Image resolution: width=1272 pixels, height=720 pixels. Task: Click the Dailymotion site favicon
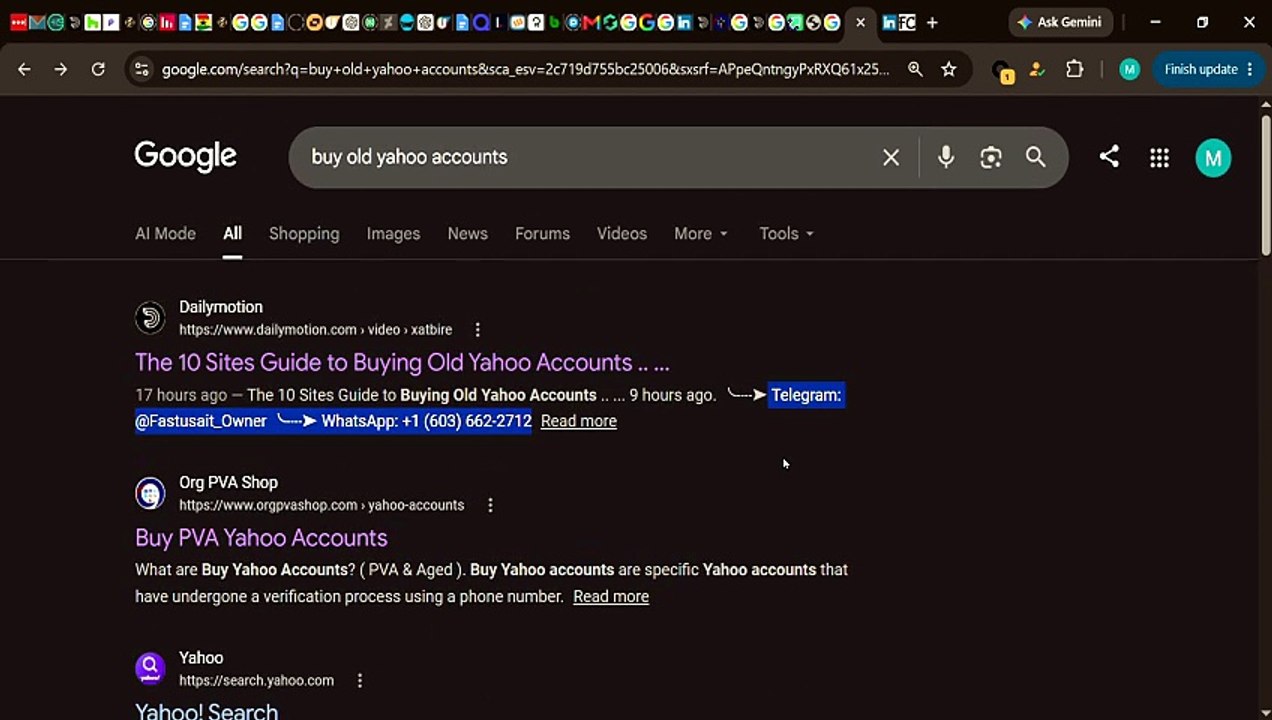click(150, 317)
